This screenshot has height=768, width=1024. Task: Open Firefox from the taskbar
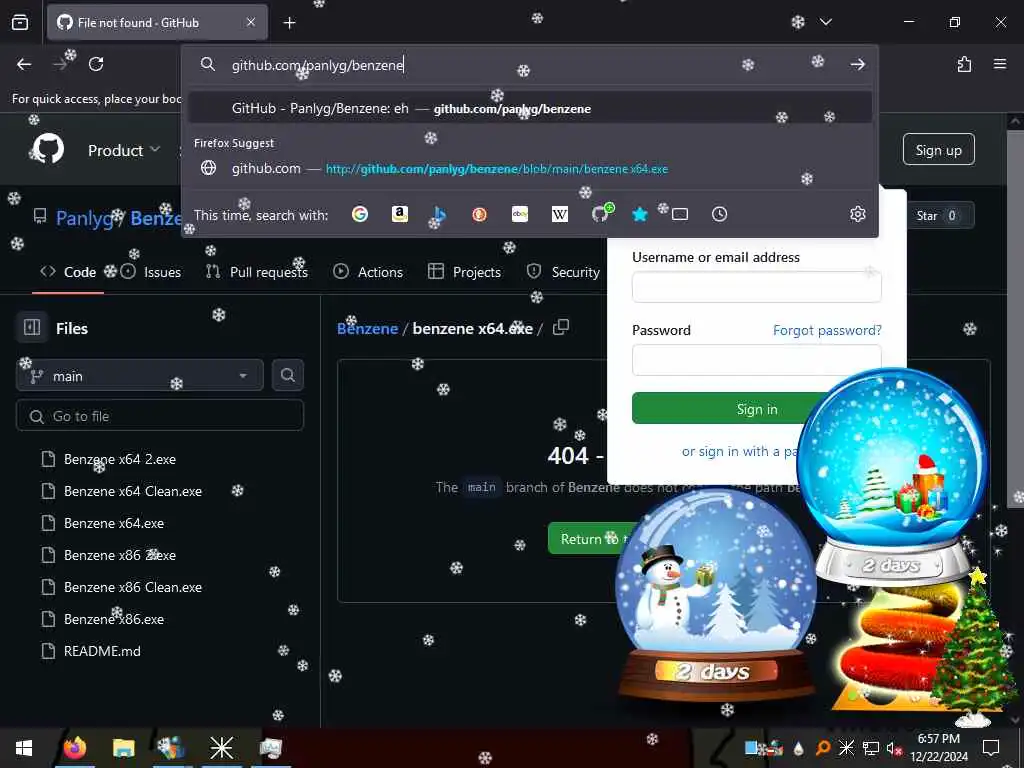[75, 748]
